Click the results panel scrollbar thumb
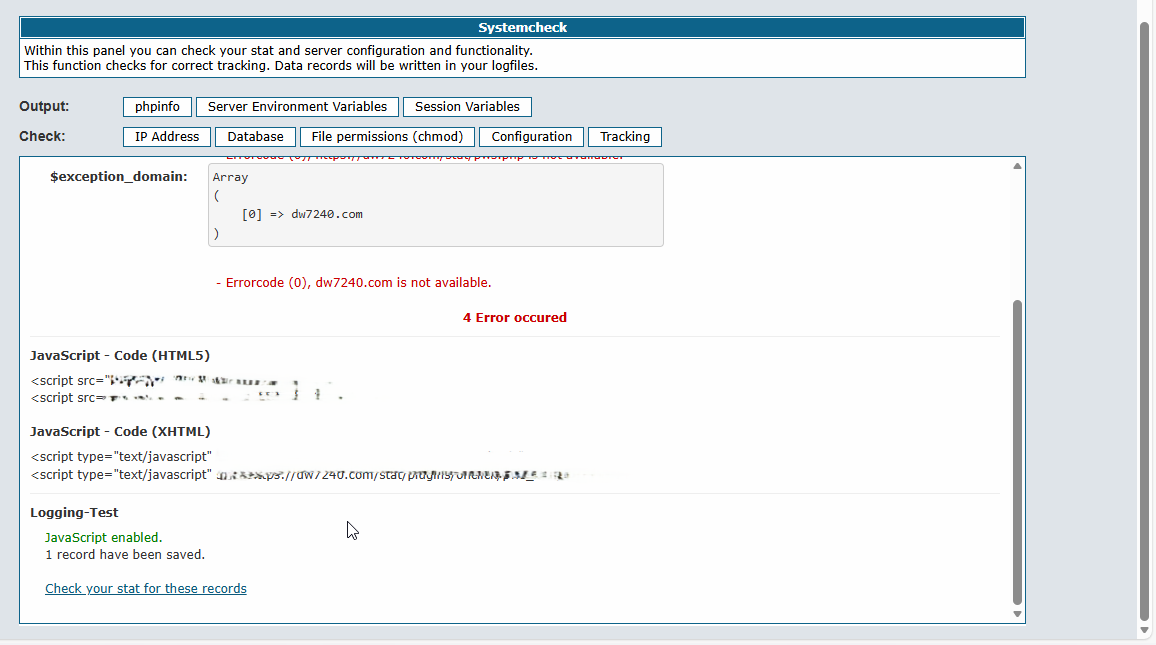 1017,450
